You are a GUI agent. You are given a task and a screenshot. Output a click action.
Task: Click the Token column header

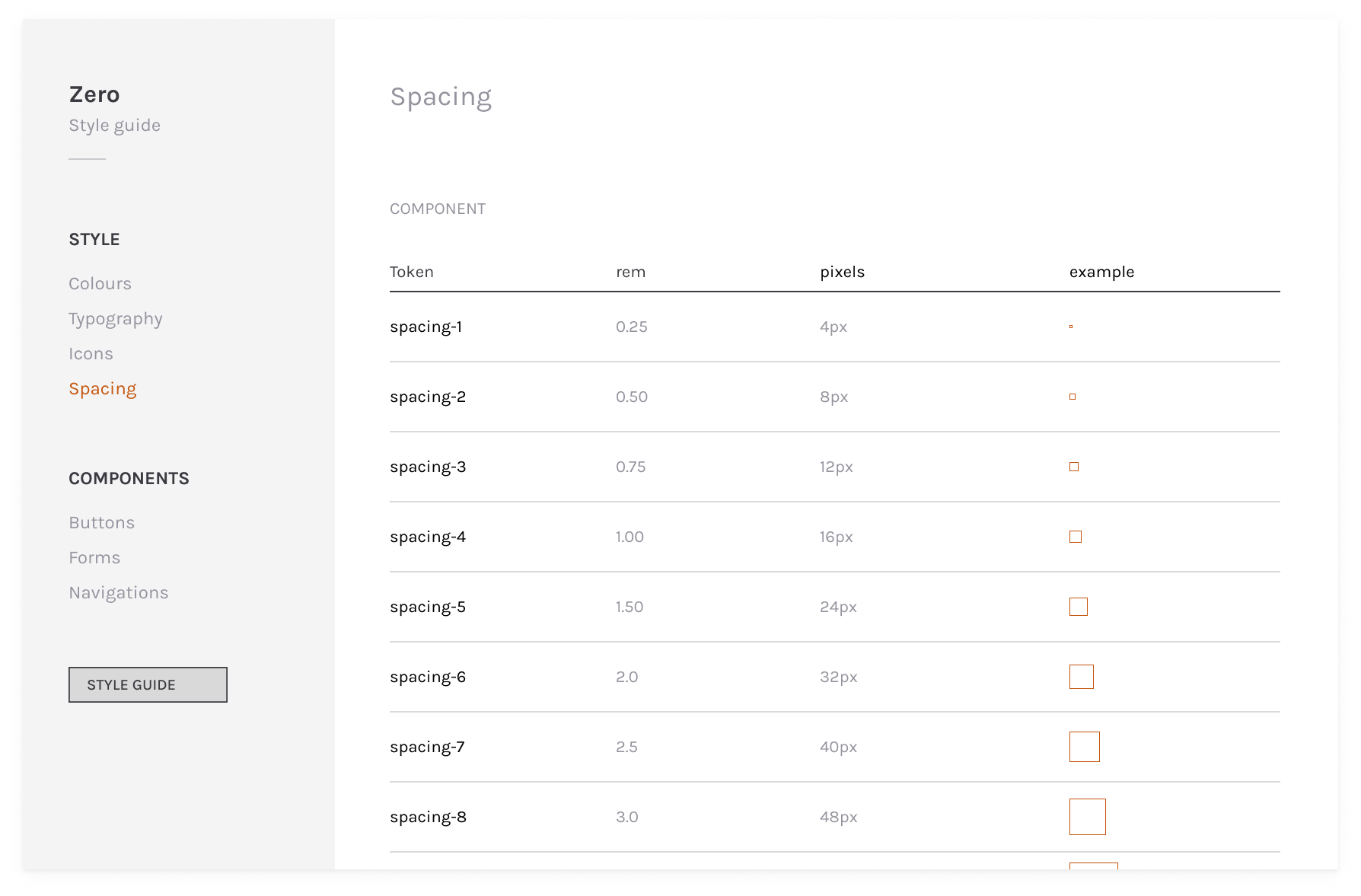click(x=412, y=273)
